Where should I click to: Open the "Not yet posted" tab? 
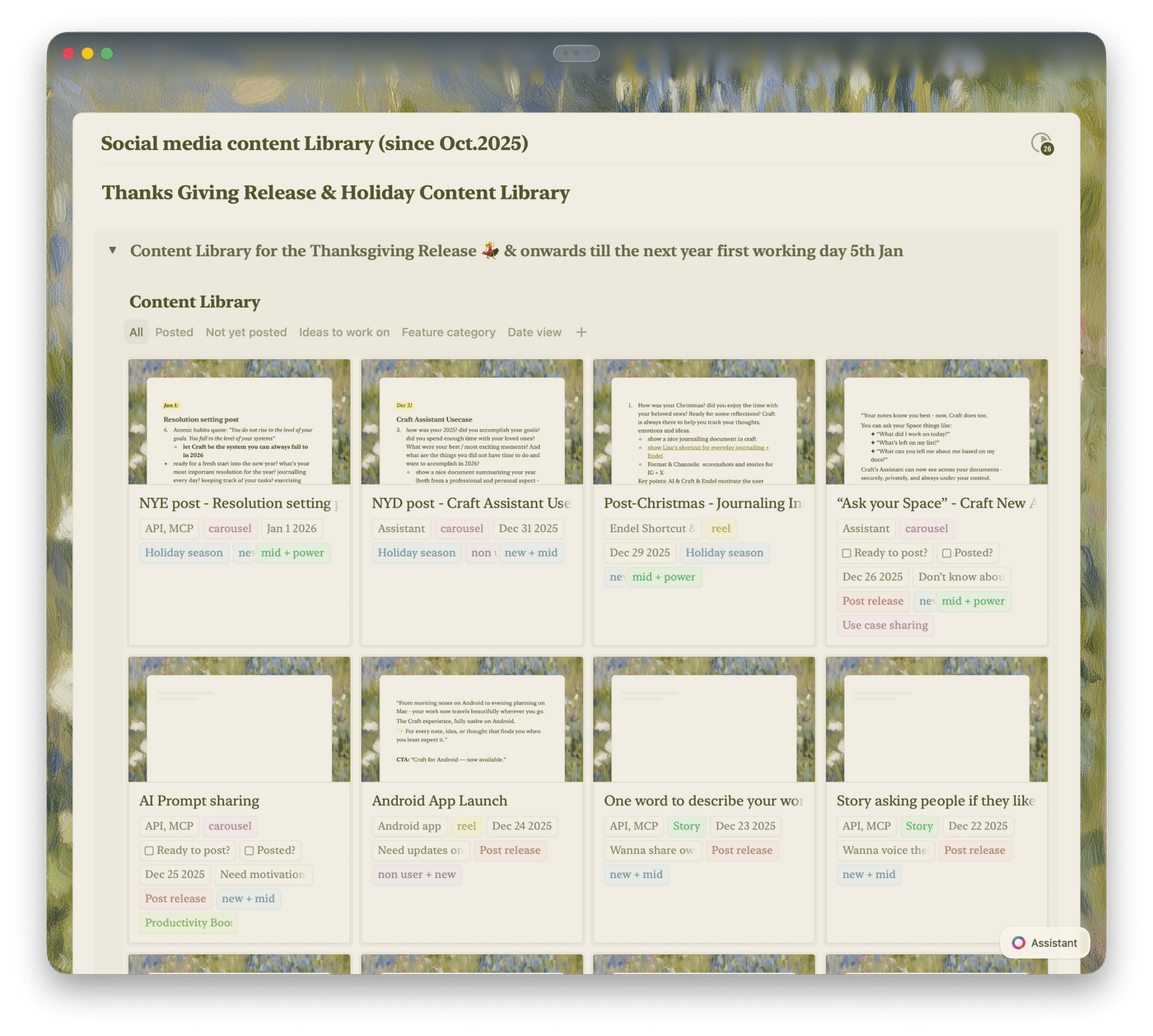(x=245, y=332)
